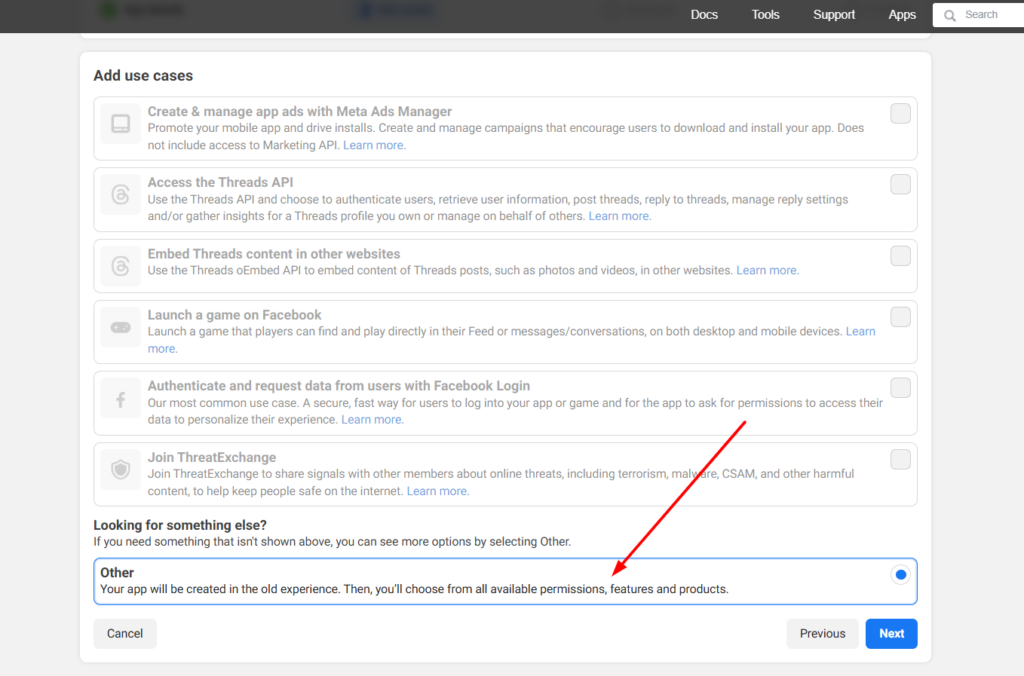
Task: Click the ThreatExchange shield icon
Action: (x=120, y=470)
